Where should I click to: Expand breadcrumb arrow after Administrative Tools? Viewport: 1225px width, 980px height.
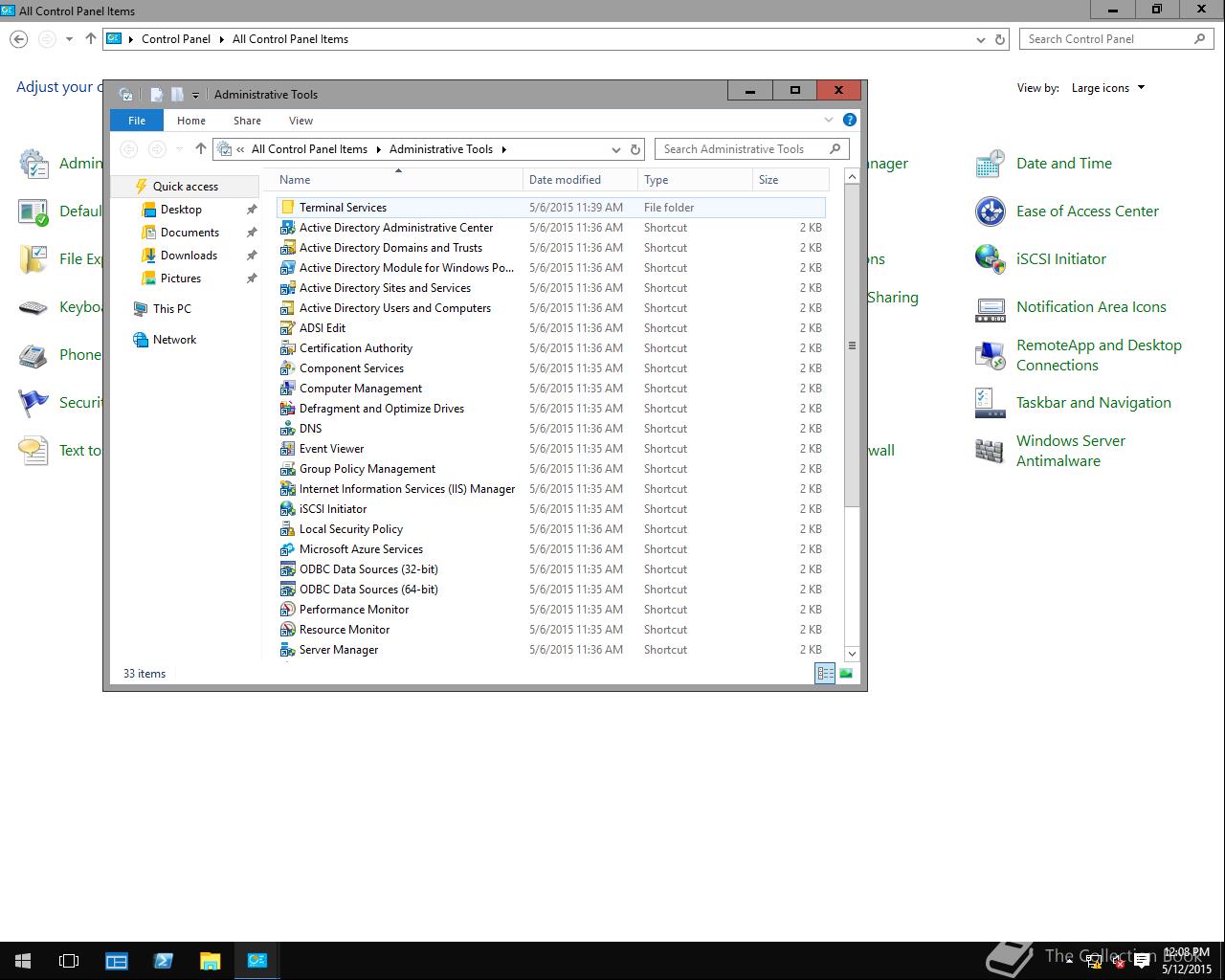(503, 149)
